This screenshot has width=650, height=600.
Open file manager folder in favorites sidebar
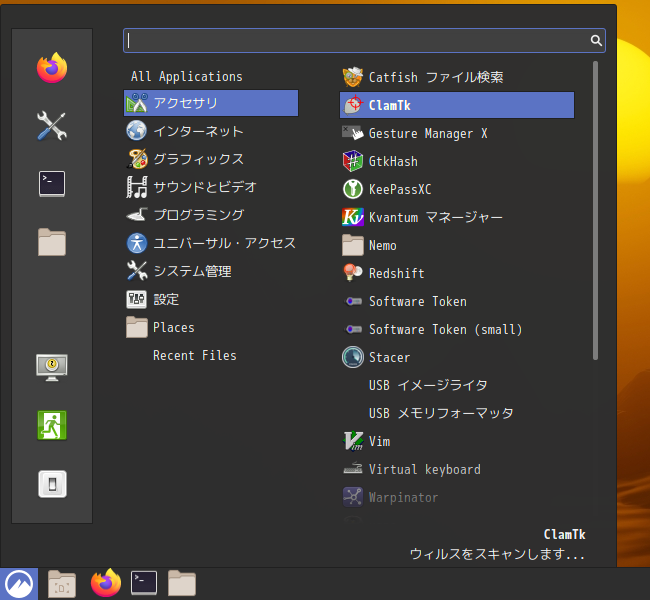52,242
